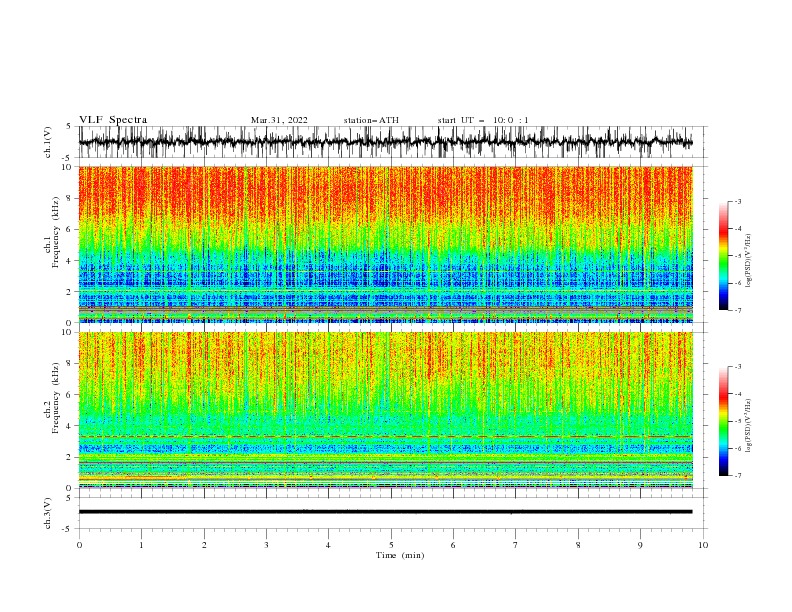Click the "2" kHz tick of ch.2 spectrogram
Image resolution: width=792 pixels, height=612 pixels.
click(69, 457)
